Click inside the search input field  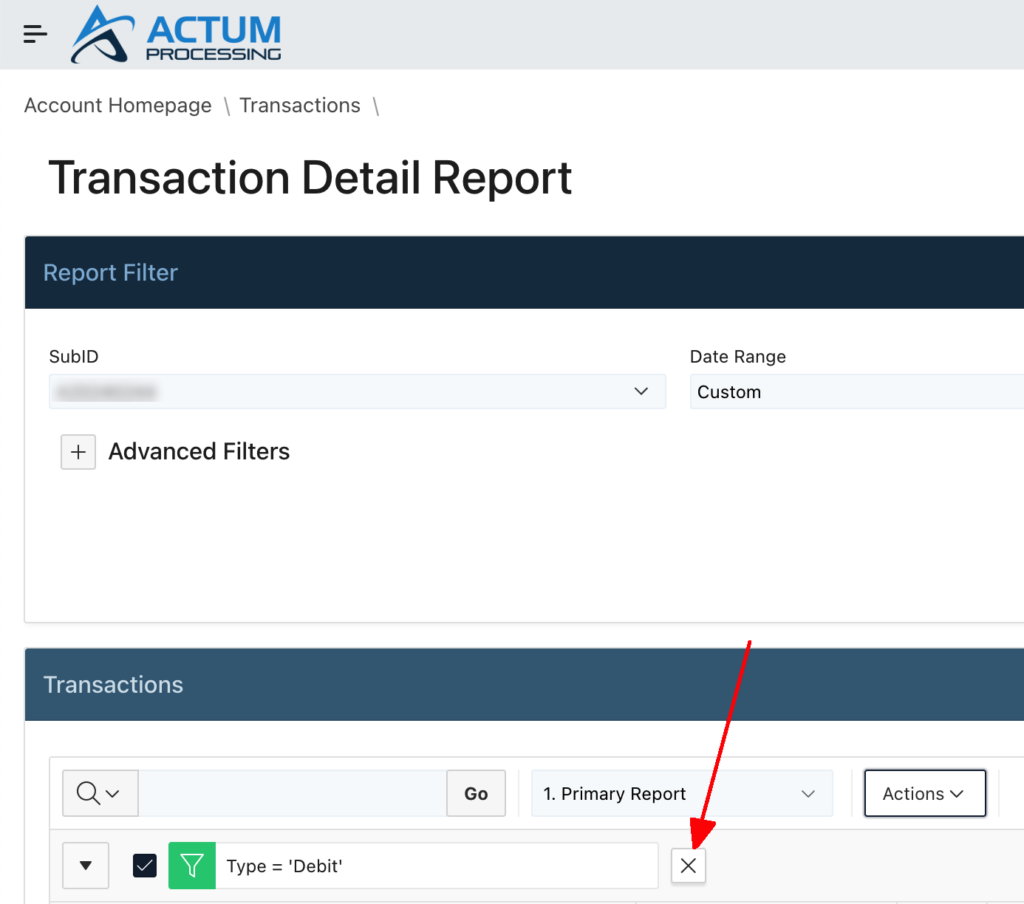(x=290, y=793)
